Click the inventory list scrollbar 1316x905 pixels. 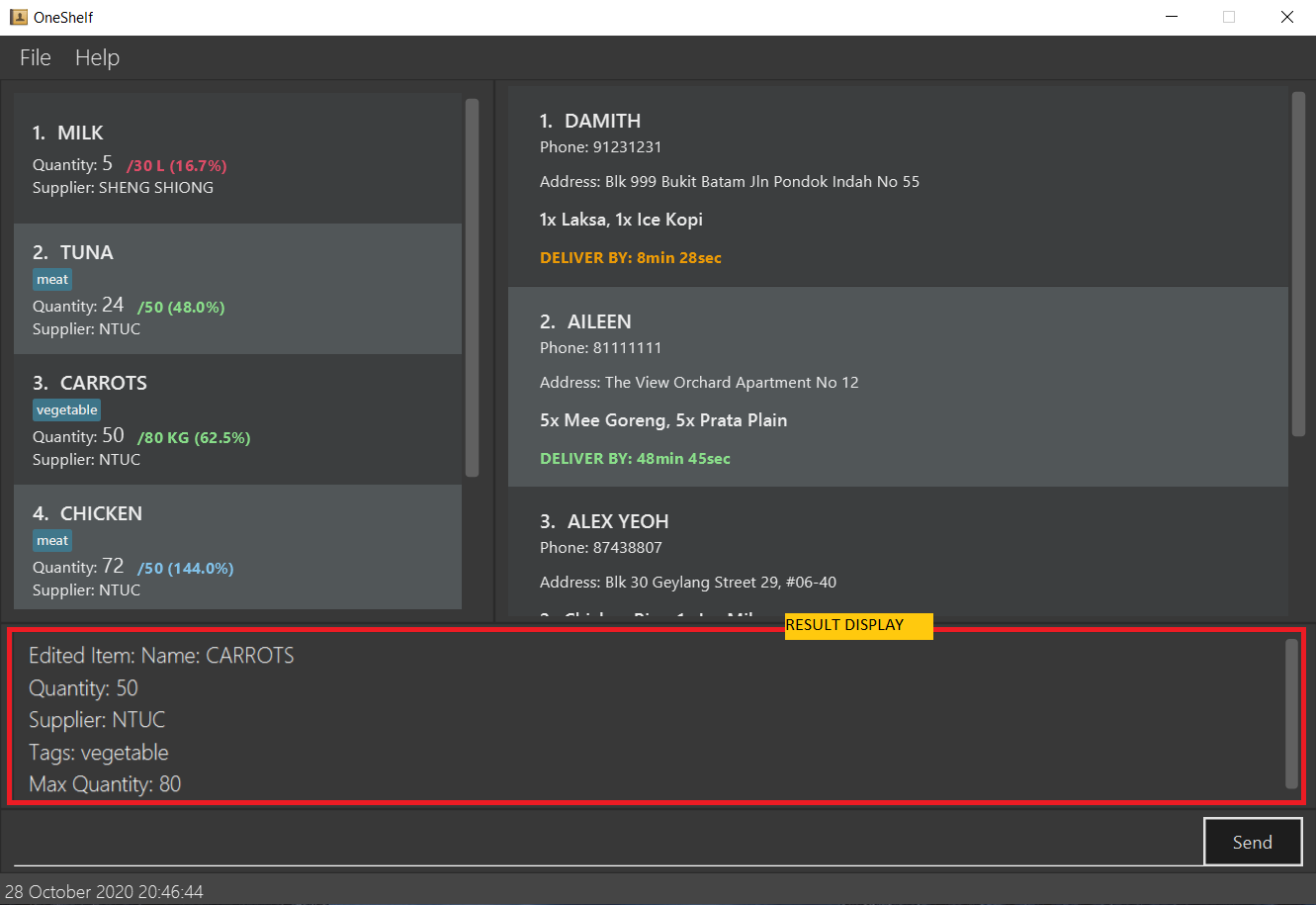pyautogui.click(x=472, y=287)
